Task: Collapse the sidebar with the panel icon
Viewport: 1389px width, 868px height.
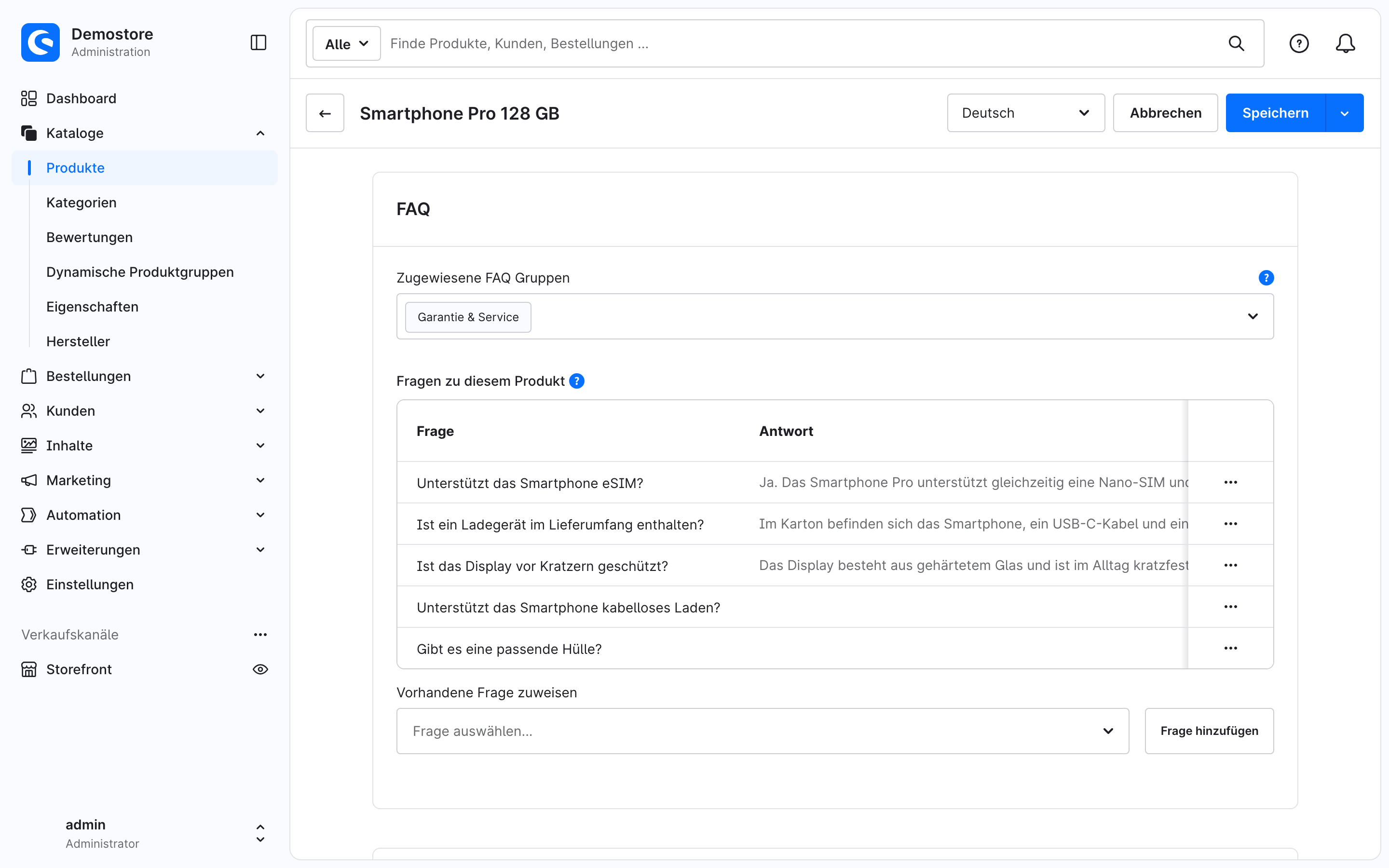Action: pos(259,42)
